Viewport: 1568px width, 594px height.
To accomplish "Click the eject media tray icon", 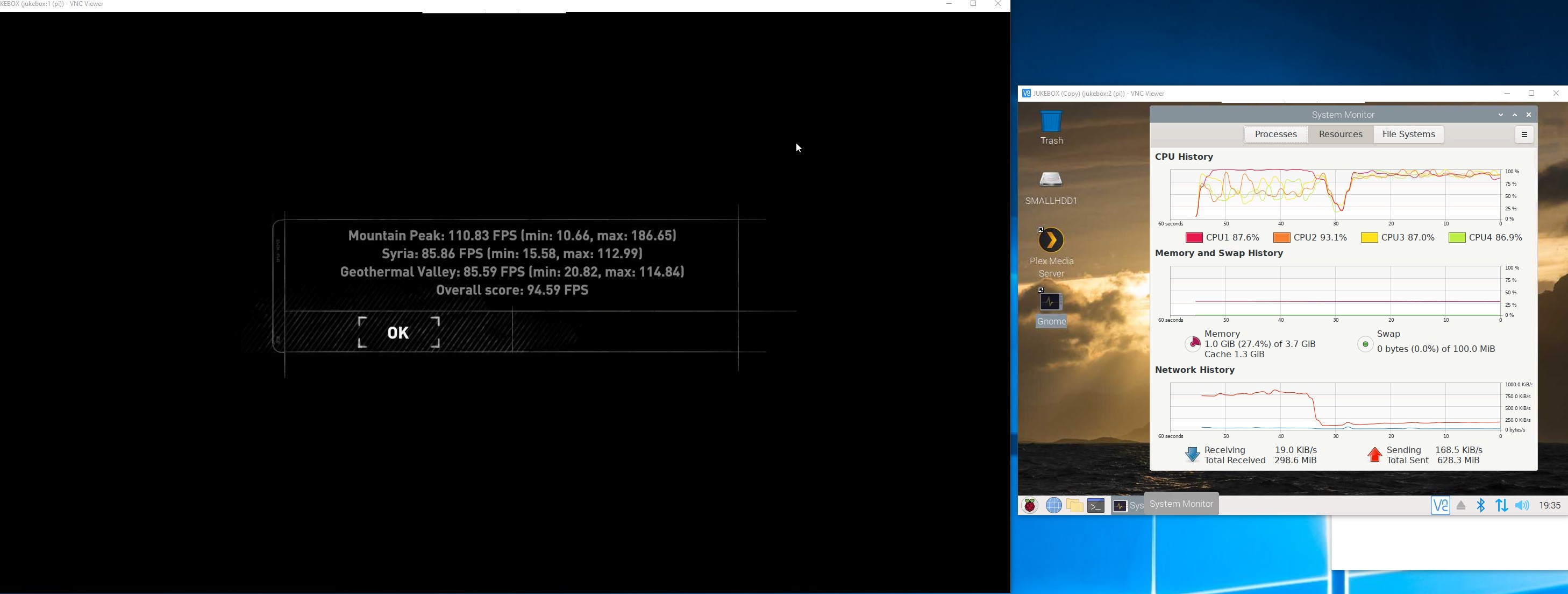I will [1461, 506].
